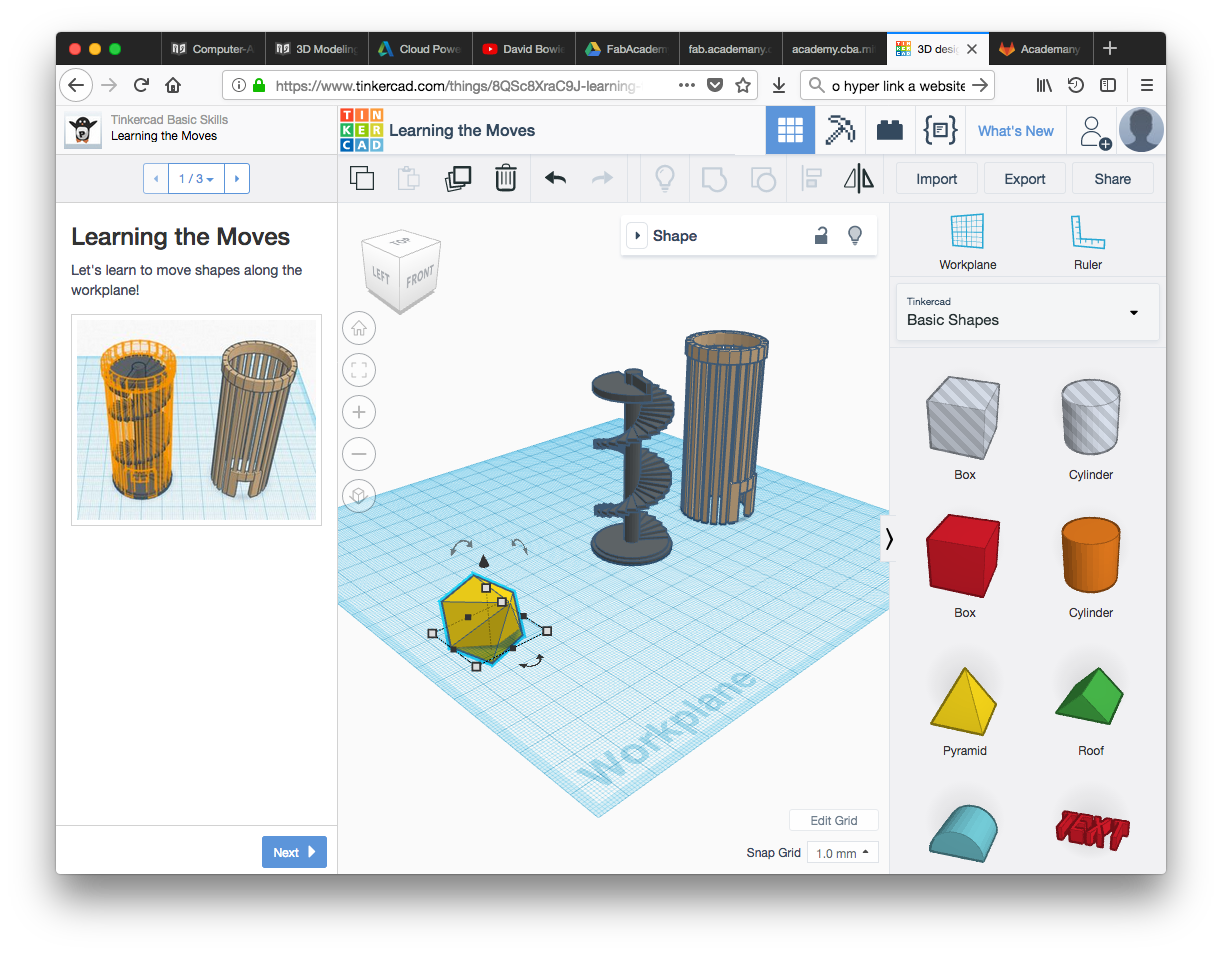The width and height of the screenshot is (1222, 954).
Task: Redo the last action
Action: click(602, 179)
